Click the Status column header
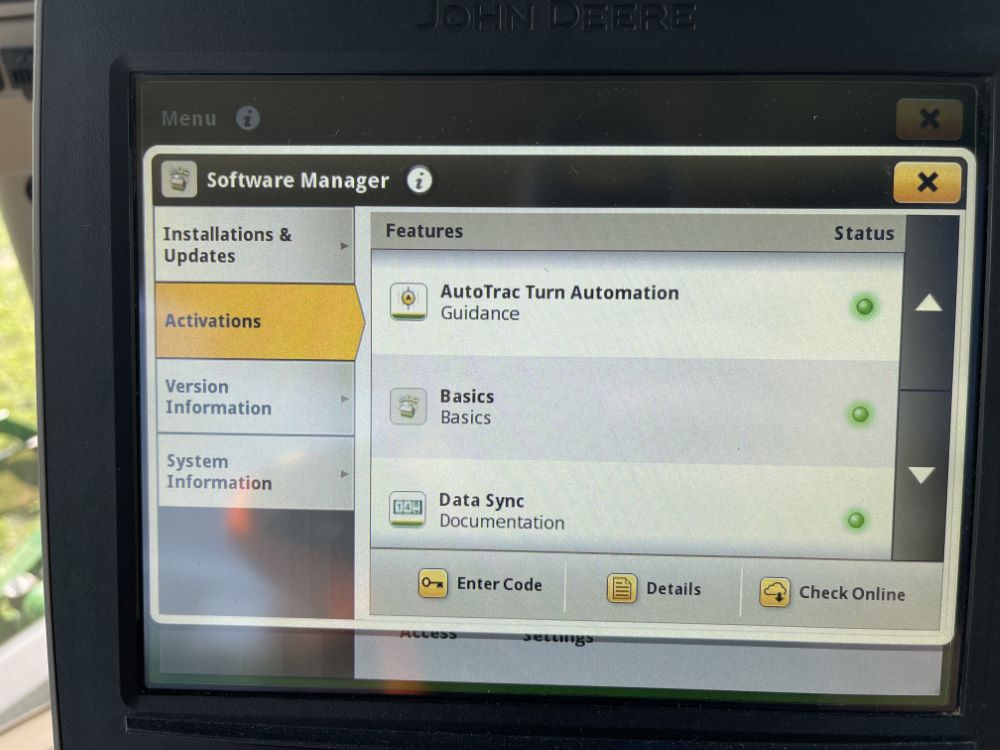This screenshot has width=1000, height=750. click(864, 234)
